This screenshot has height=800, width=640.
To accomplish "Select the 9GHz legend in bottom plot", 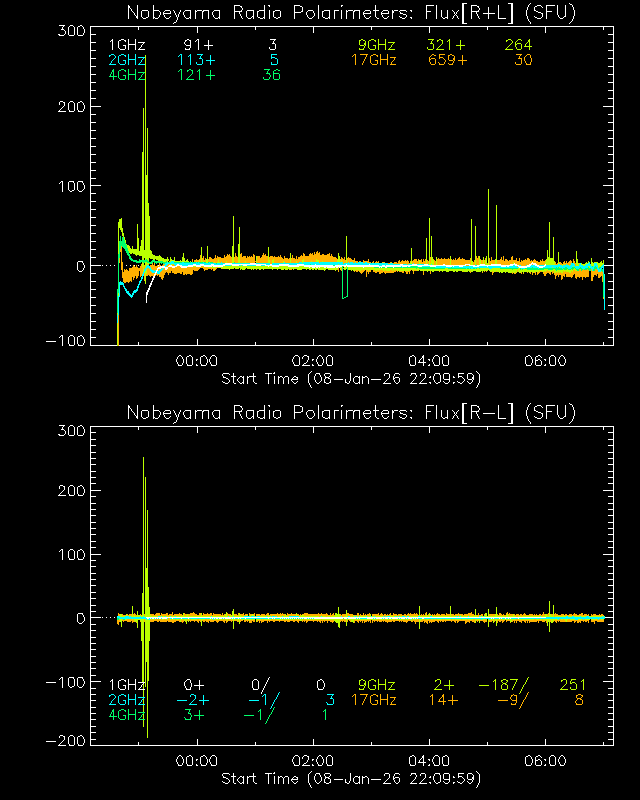I will (x=377, y=685).
